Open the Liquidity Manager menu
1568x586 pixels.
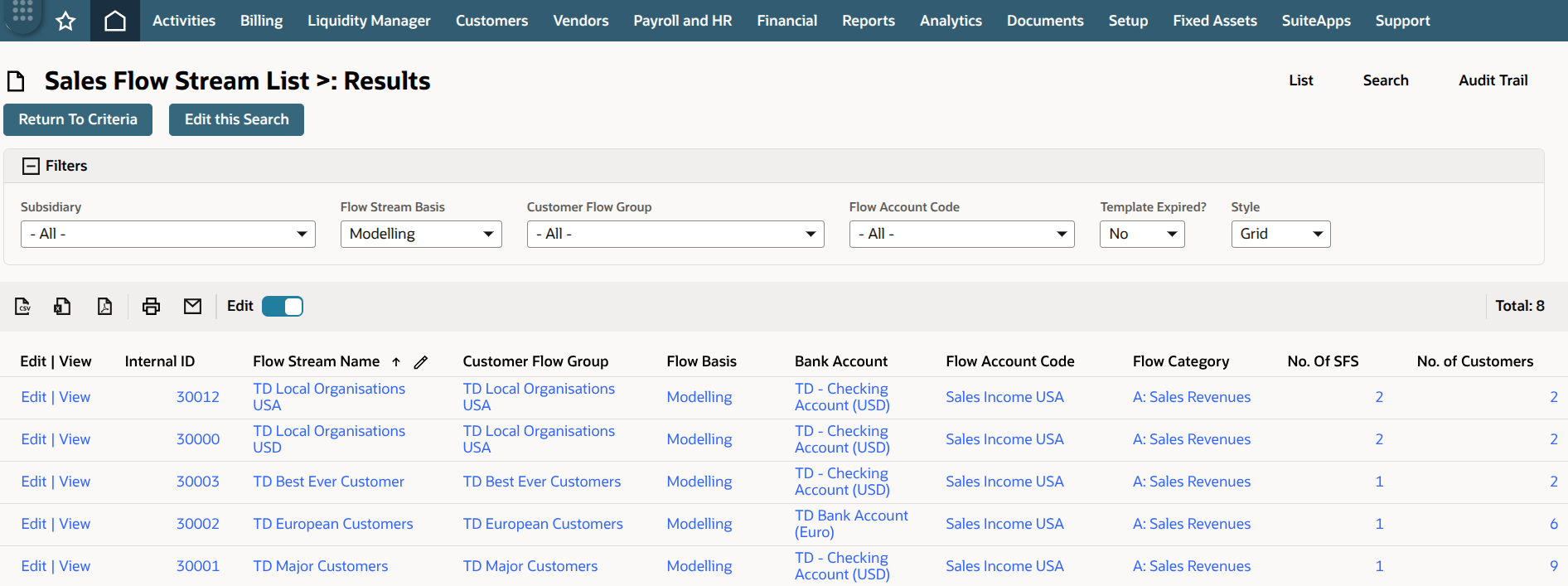[369, 21]
